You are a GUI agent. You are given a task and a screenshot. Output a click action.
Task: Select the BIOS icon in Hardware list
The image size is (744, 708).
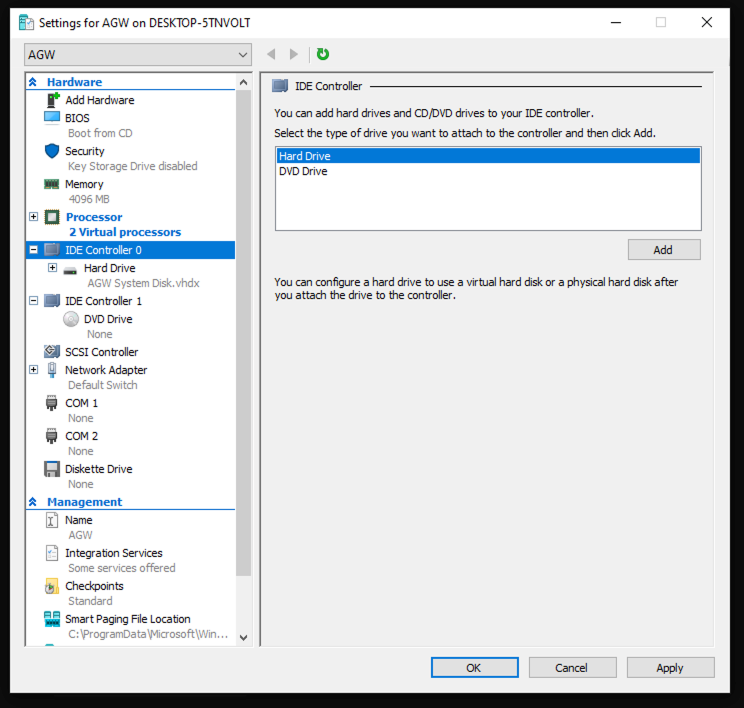click(x=53, y=118)
